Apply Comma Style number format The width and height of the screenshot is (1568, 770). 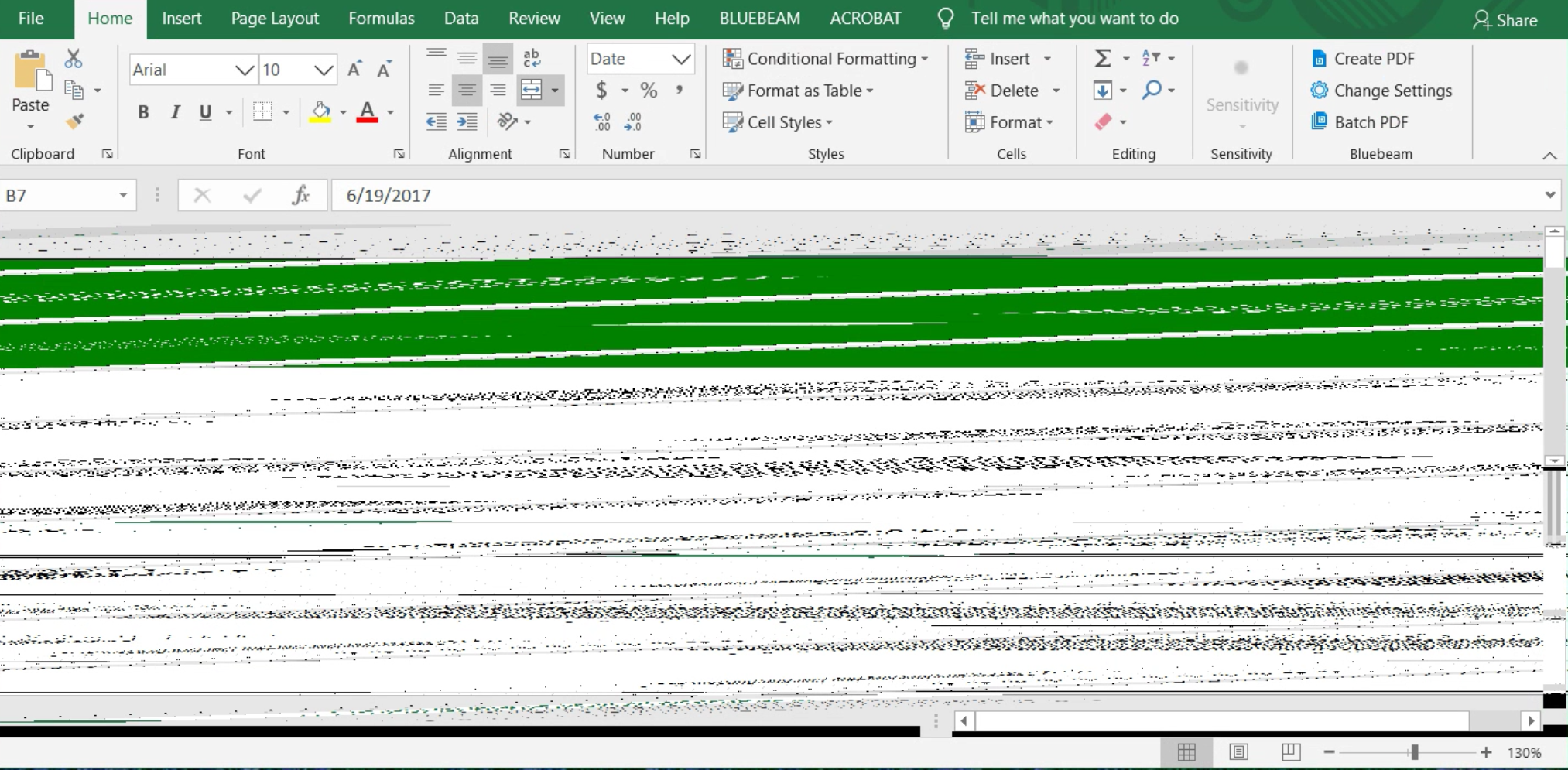(x=679, y=91)
